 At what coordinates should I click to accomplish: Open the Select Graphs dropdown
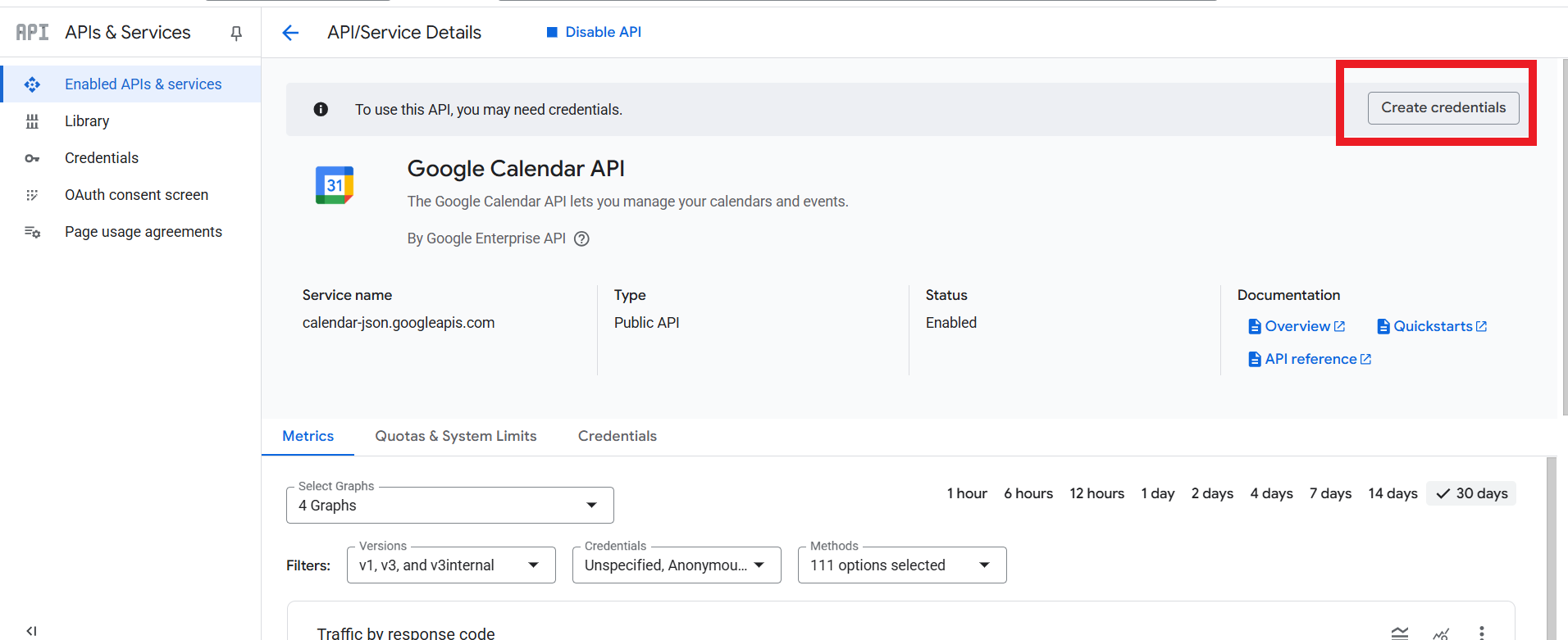pyautogui.click(x=449, y=505)
